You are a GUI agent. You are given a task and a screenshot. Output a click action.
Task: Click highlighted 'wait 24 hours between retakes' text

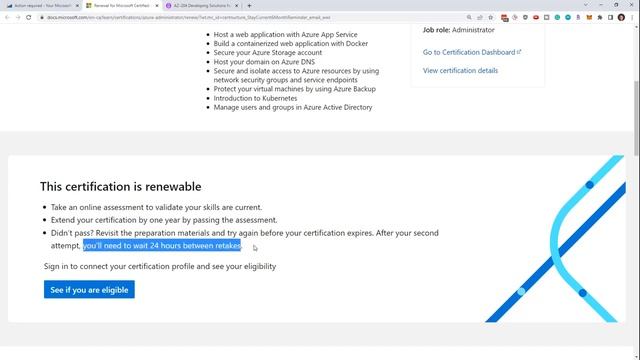click(x=162, y=246)
